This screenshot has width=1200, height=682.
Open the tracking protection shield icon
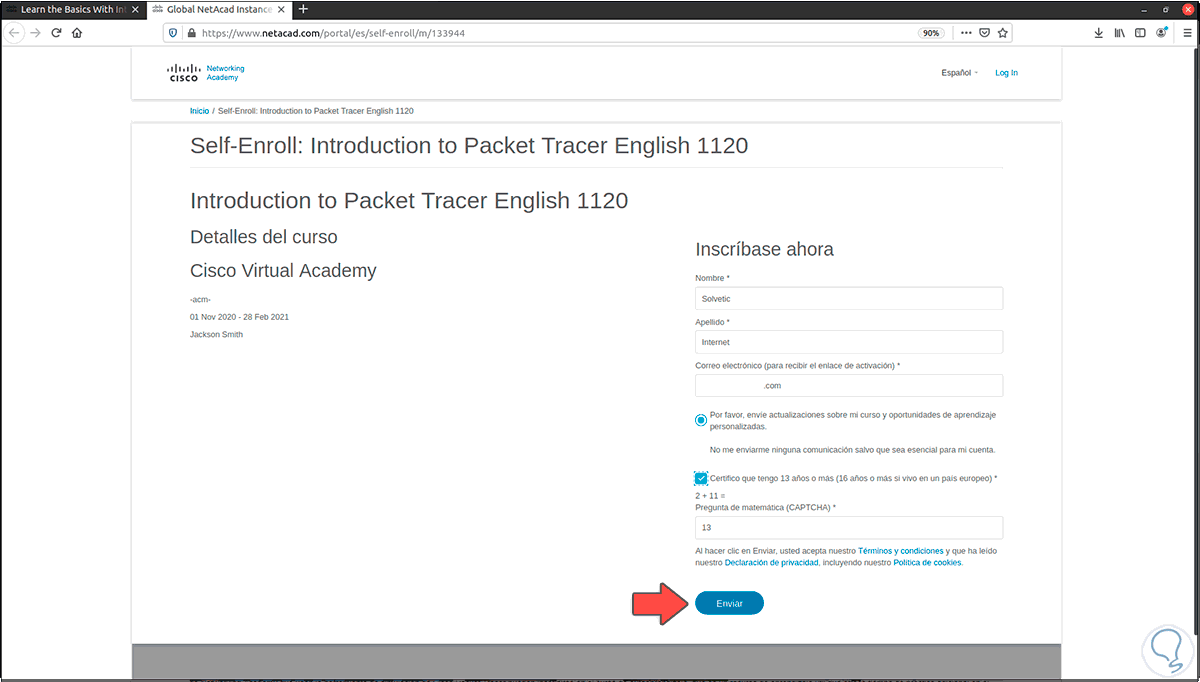173,32
